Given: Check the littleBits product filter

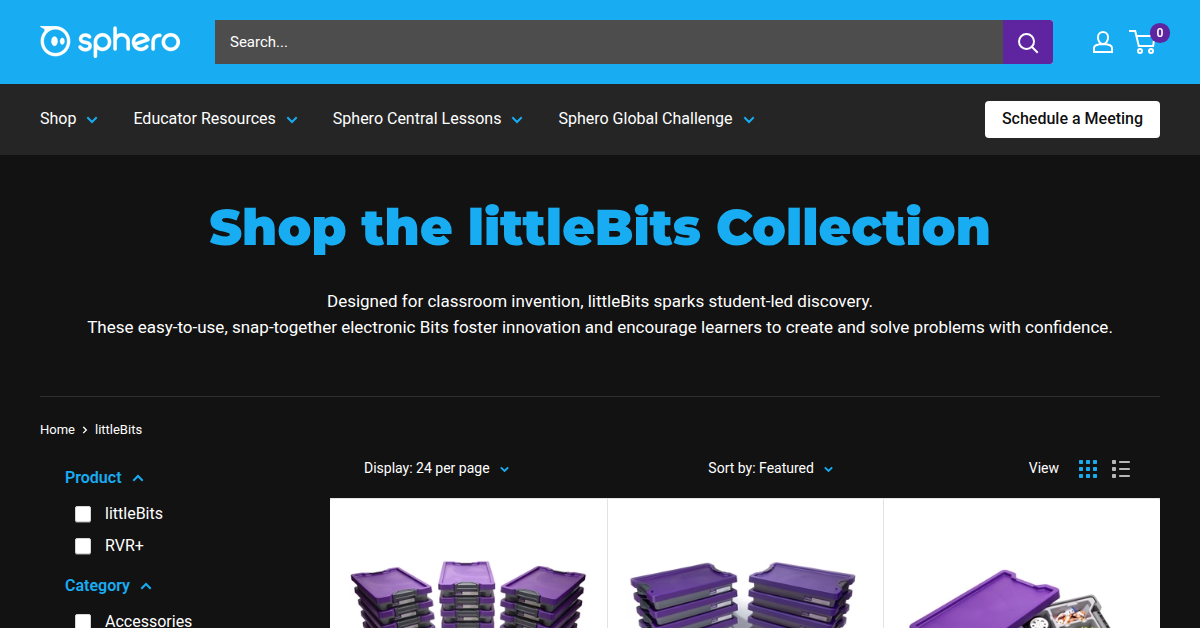Looking at the screenshot, I should click(x=83, y=514).
